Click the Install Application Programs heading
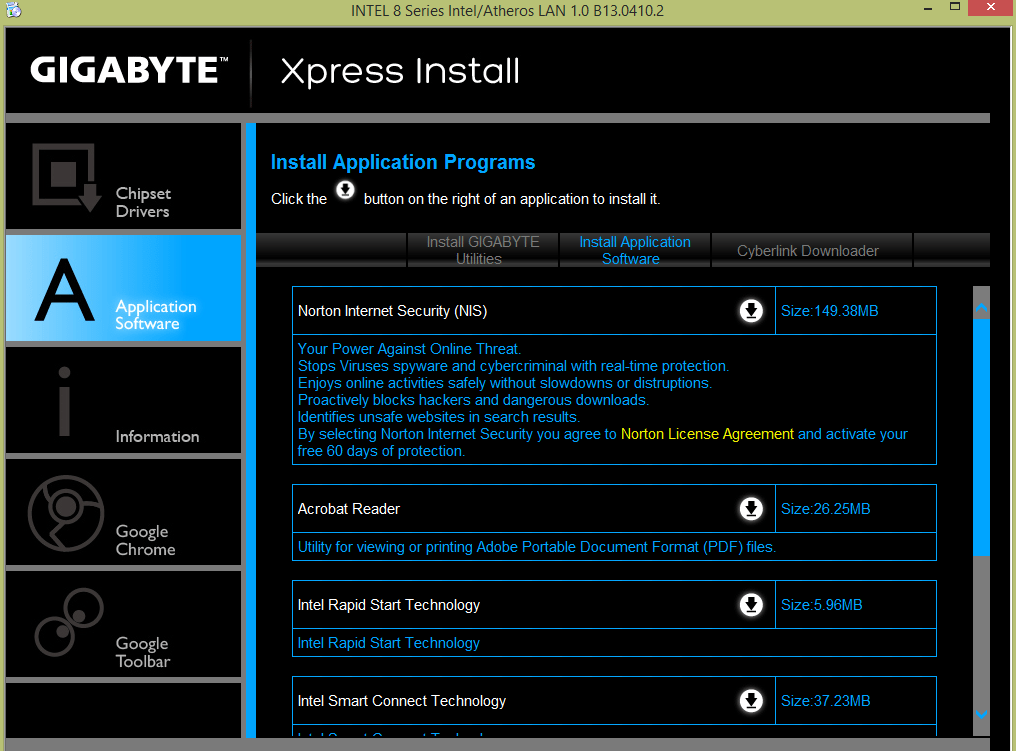This screenshot has width=1016, height=751. point(403,162)
